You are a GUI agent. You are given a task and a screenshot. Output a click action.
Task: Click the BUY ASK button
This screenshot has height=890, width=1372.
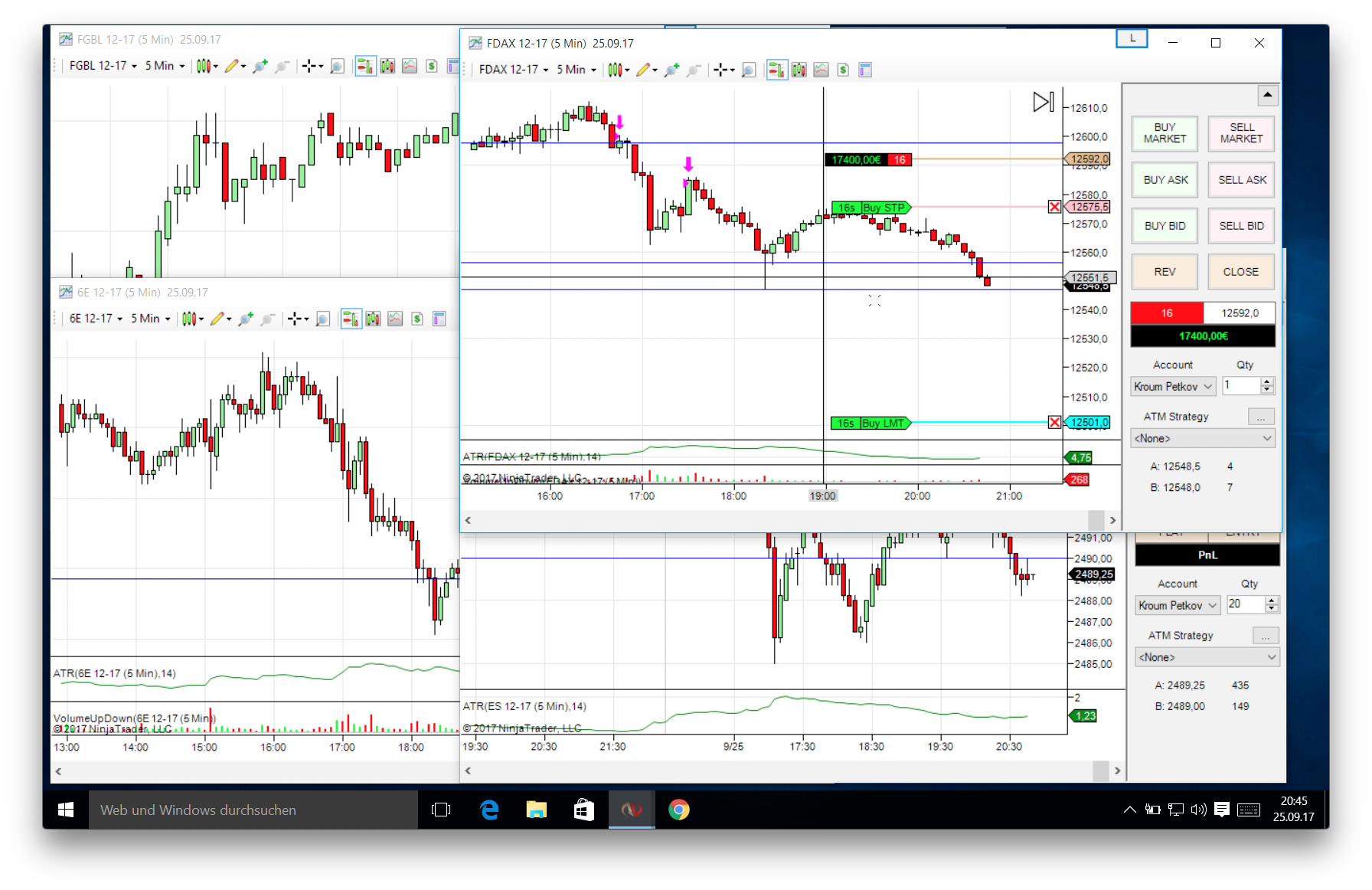click(1165, 180)
